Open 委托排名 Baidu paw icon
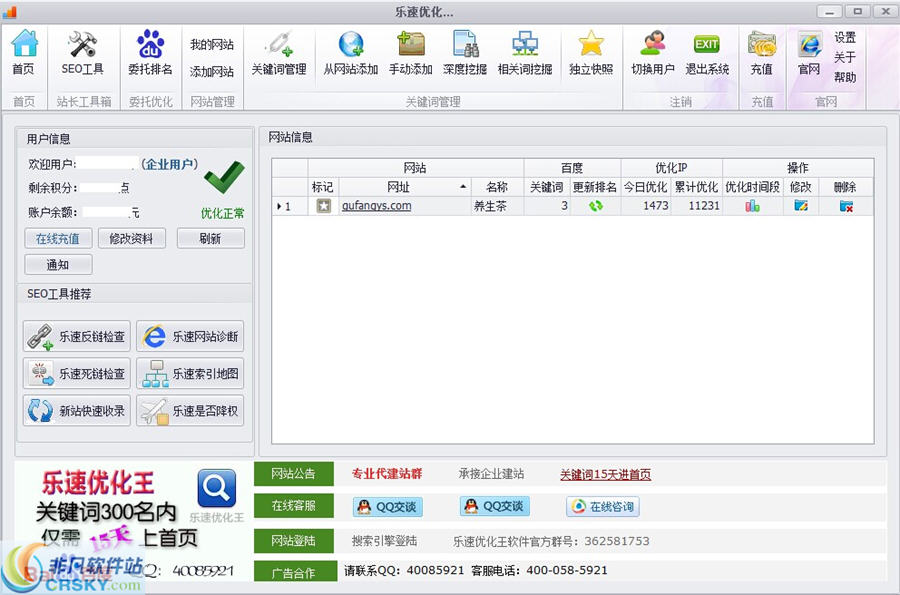 [x=150, y=44]
